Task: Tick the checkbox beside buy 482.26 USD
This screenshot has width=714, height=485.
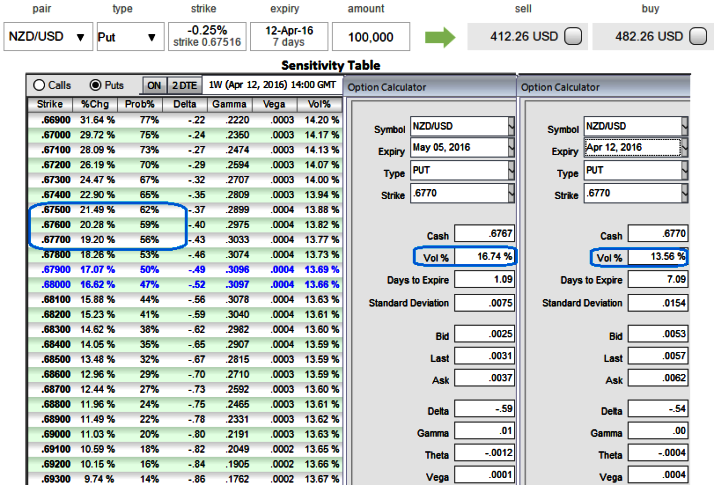Action: point(698,37)
